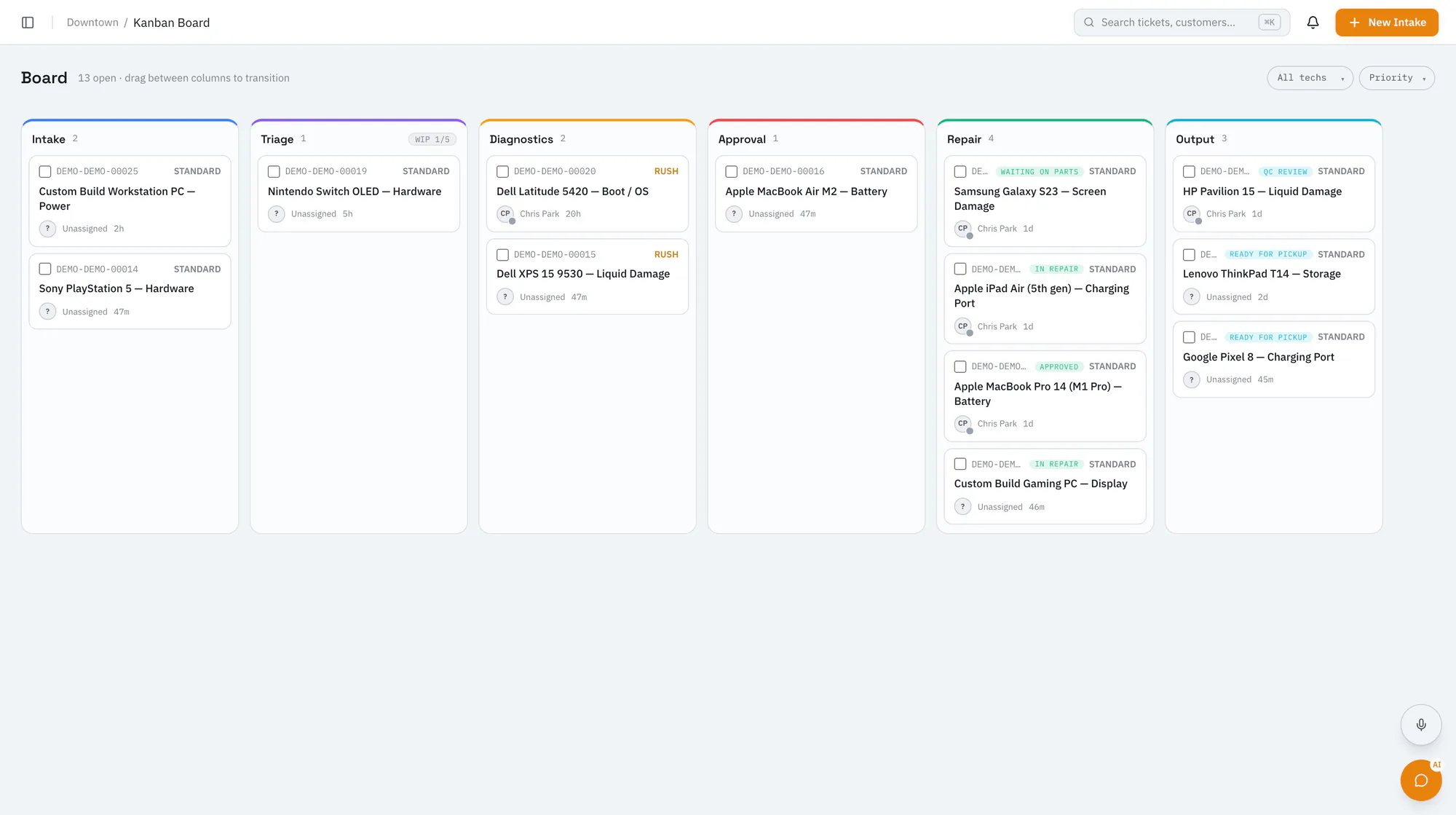The width and height of the screenshot is (1456, 815).
Task: Open the Priority sort dropdown
Action: [1396, 78]
